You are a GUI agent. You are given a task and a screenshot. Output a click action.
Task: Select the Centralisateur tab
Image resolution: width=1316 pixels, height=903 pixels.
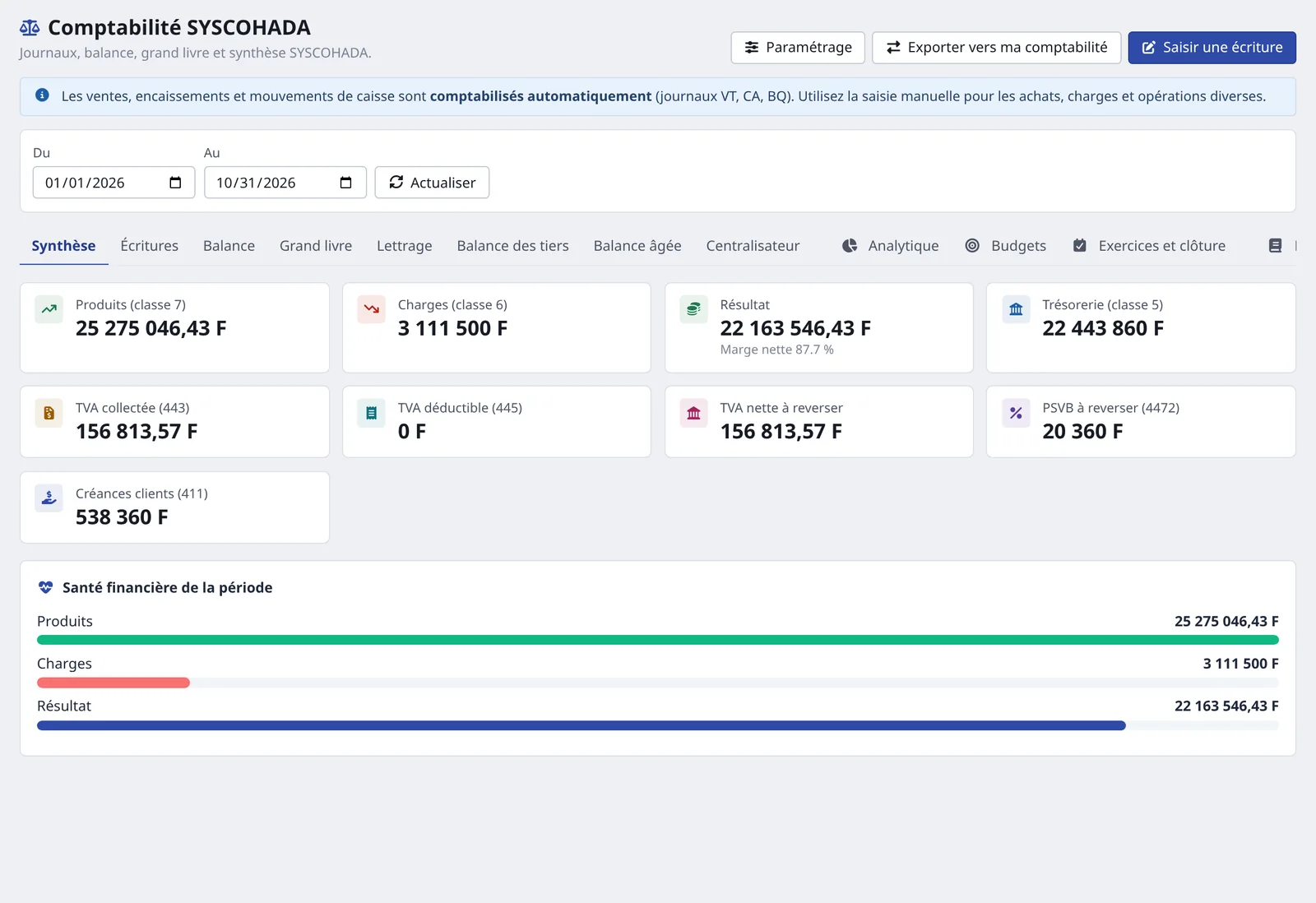click(x=753, y=246)
